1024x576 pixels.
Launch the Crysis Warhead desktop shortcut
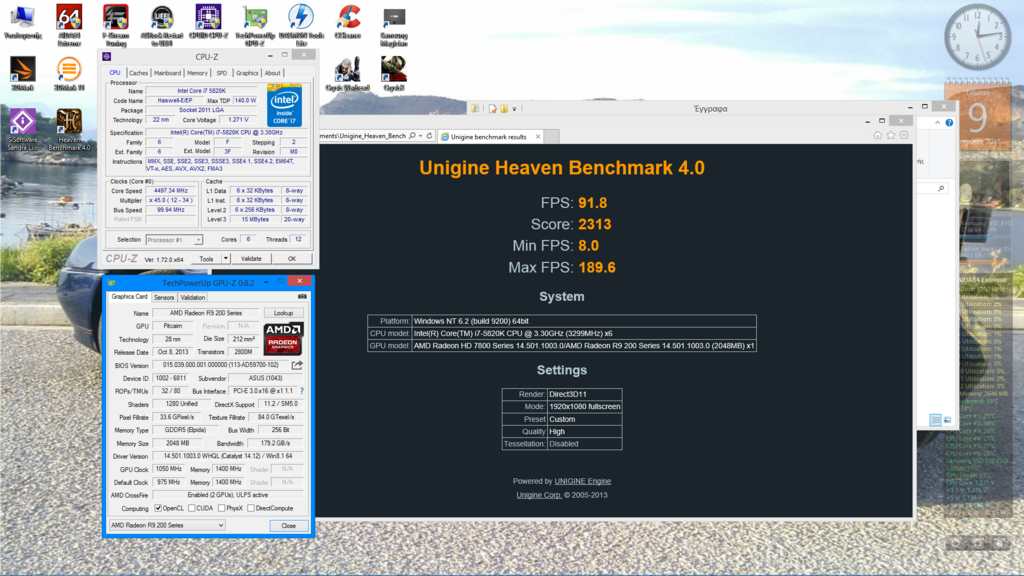[347, 74]
